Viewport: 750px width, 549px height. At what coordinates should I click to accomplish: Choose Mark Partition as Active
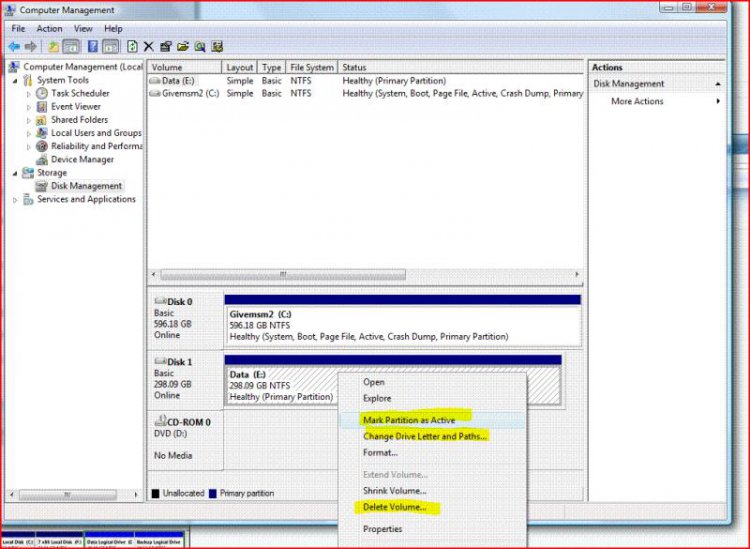[x=408, y=420]
